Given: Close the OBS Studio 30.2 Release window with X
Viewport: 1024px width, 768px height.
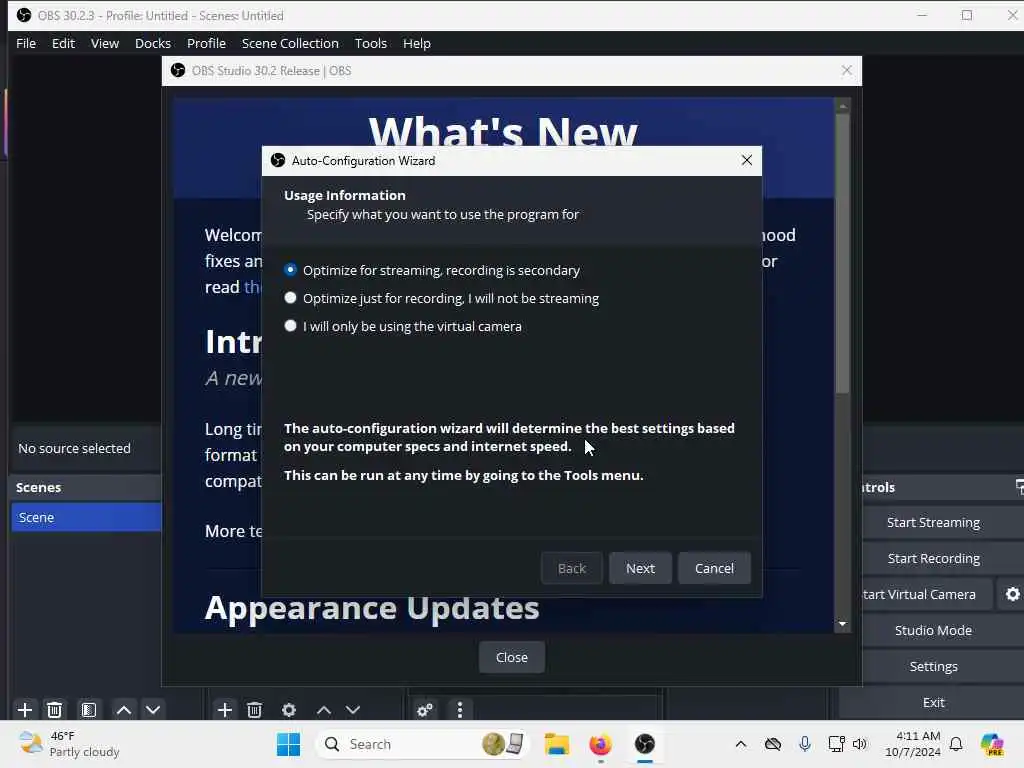Looking at the screenshot, I should (846, 70).
